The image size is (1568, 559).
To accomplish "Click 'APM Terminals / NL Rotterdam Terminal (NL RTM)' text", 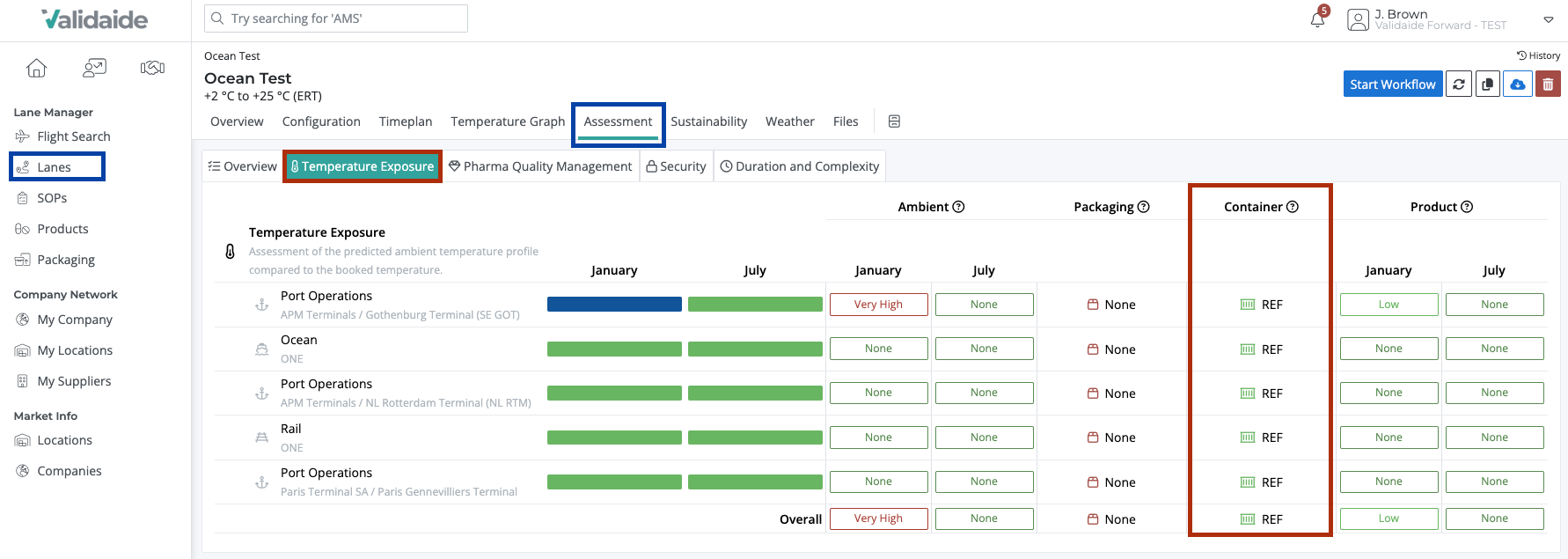I will pyautogui.click(x=406, y=403).
